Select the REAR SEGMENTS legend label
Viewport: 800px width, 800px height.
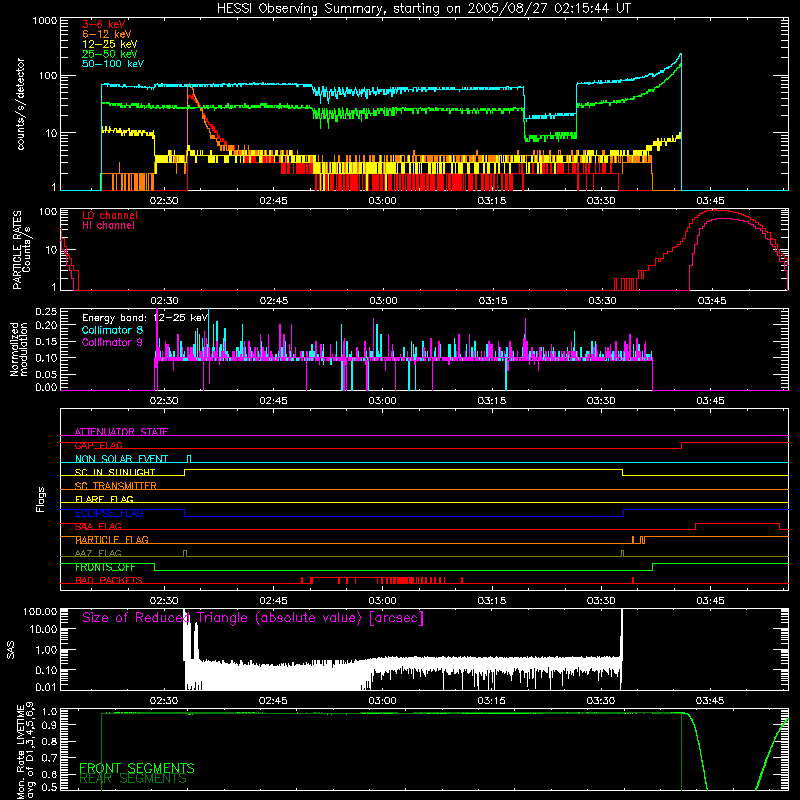[133, 779]
